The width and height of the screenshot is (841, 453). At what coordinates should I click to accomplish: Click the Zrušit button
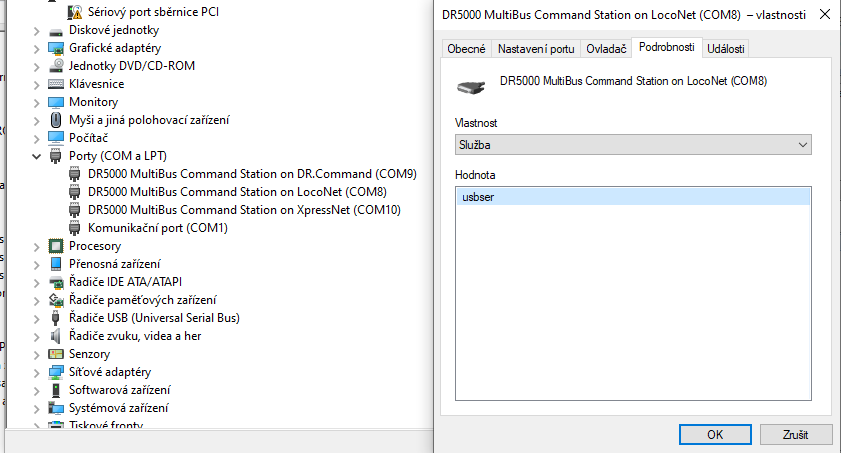795,435
